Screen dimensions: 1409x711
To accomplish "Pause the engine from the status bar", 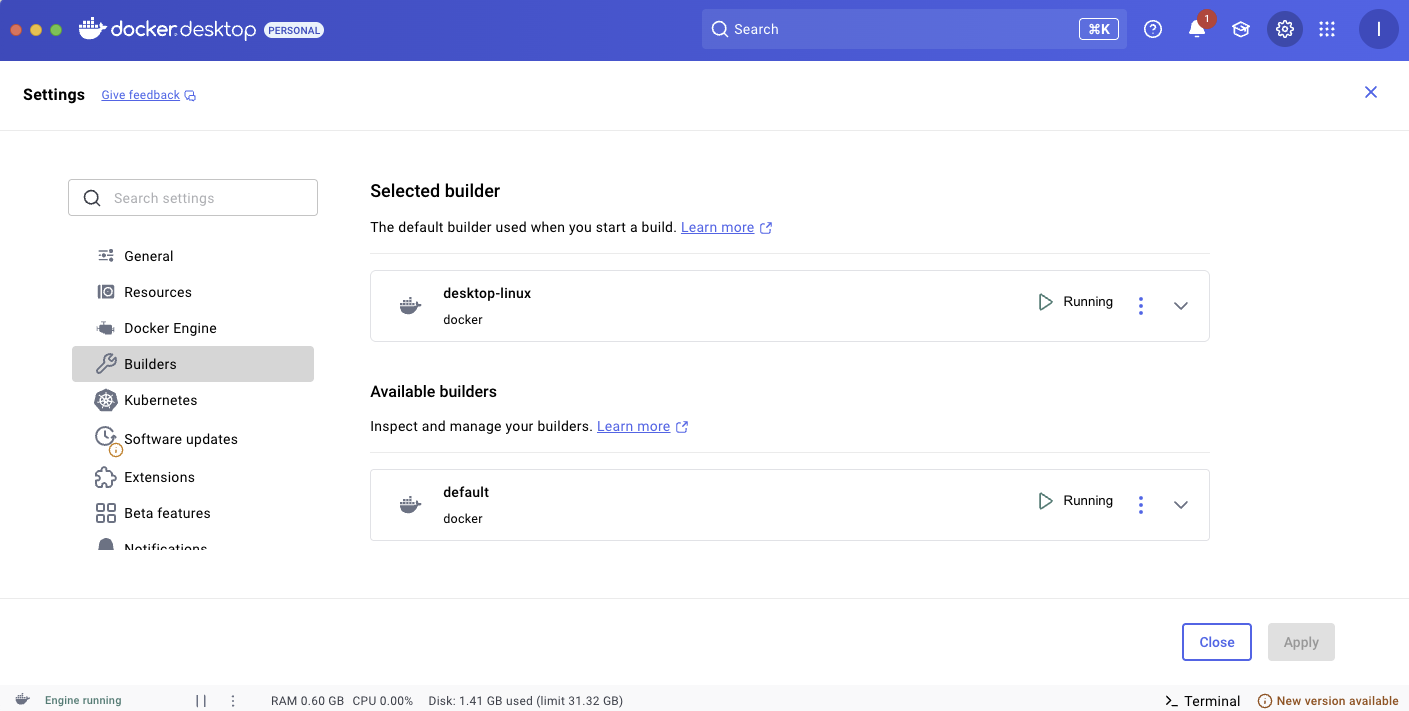I will point(201,701).
